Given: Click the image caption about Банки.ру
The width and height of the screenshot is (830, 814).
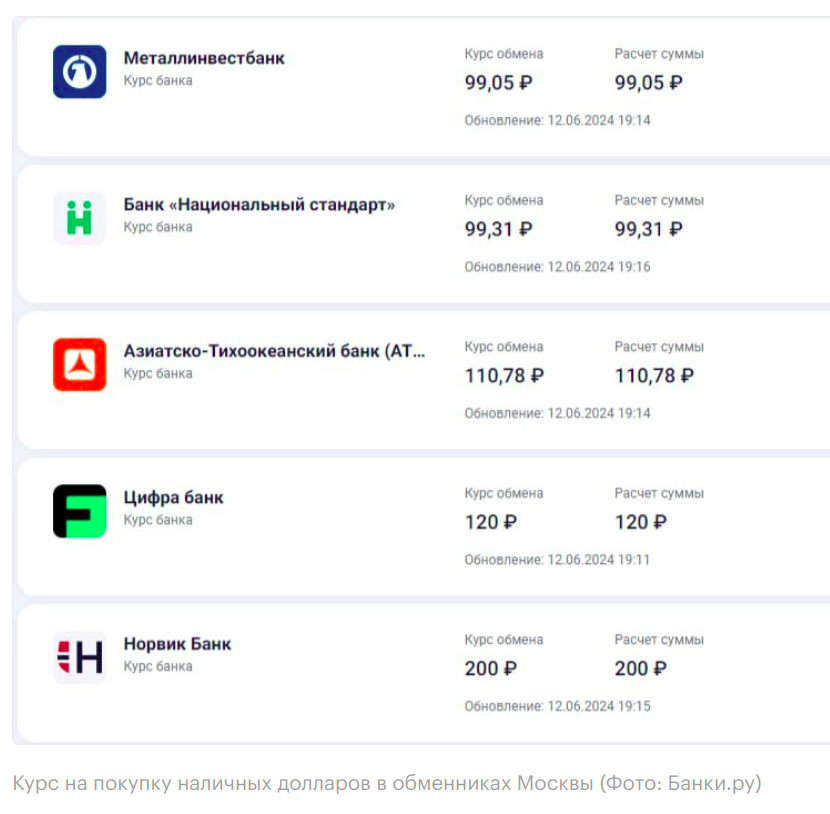Looking at the screenshot, I should pyautogui.click(x=387, y=783).
